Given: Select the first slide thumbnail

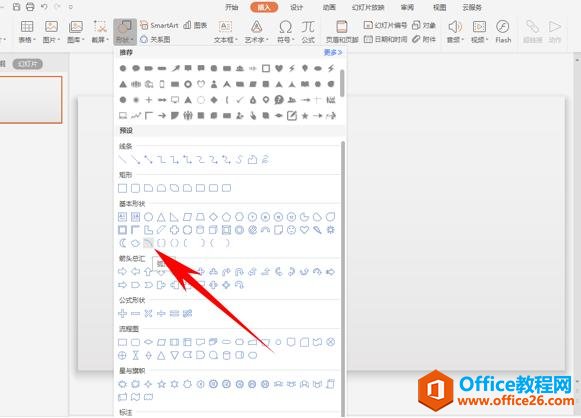Looking at the screenshot, I should click(30, 100).
